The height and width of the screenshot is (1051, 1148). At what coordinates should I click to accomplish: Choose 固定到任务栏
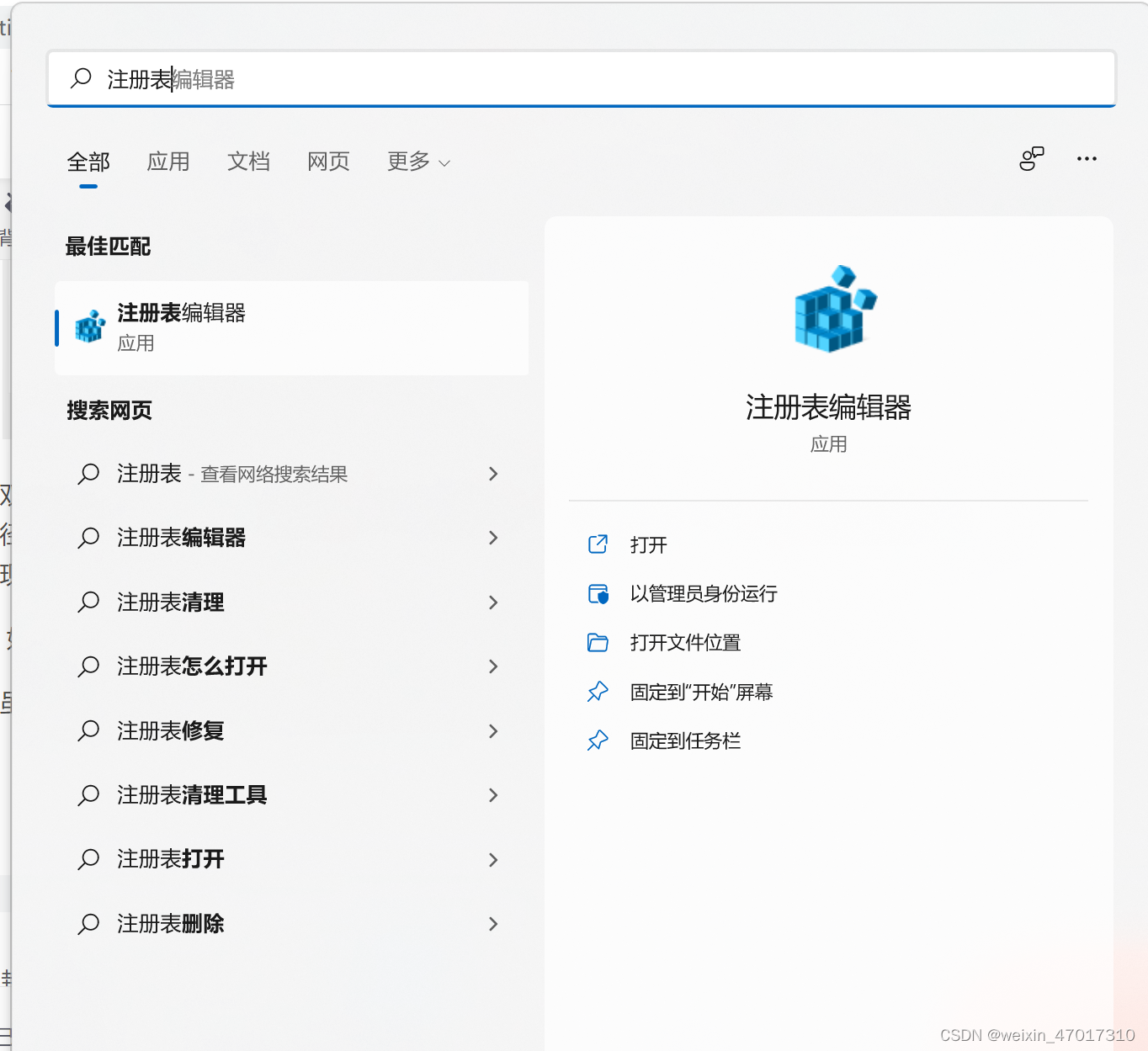point(685,741)
